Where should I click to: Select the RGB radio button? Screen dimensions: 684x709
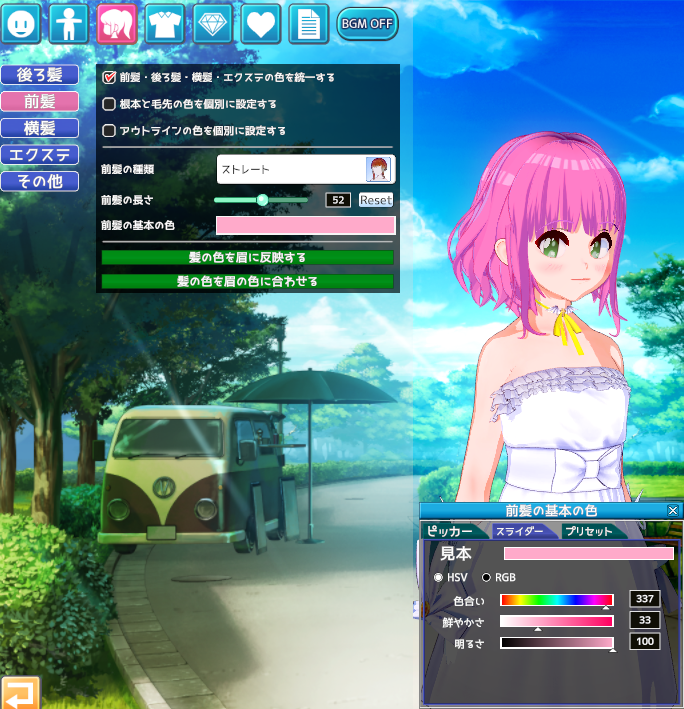[x=487, y=577]
